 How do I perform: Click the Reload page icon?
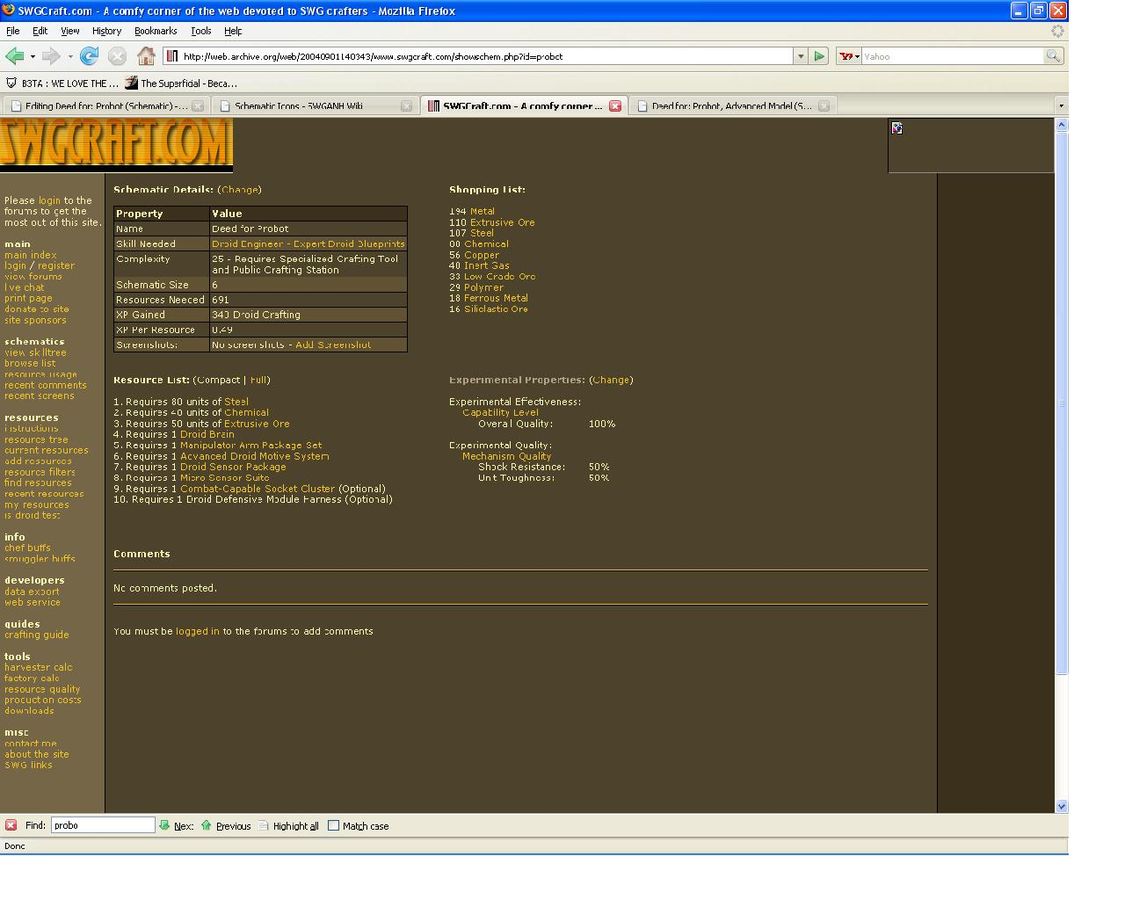(89, 56)
